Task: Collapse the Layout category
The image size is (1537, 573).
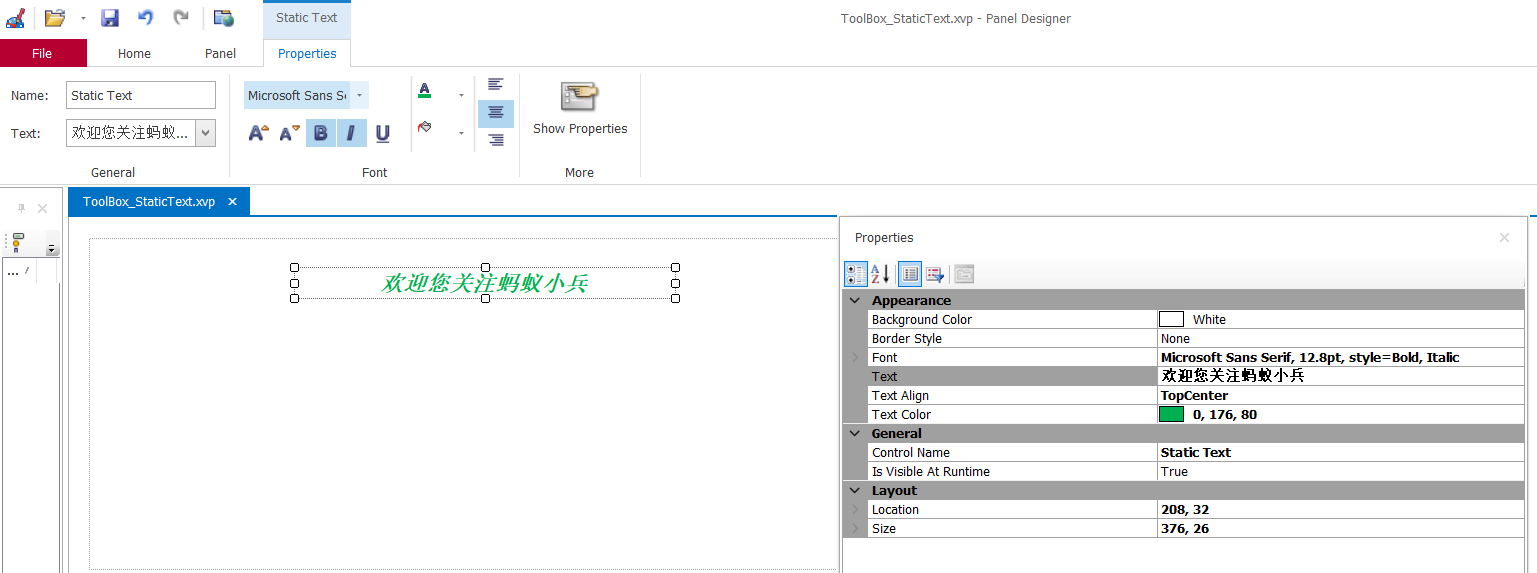Action: pos(855,490)
